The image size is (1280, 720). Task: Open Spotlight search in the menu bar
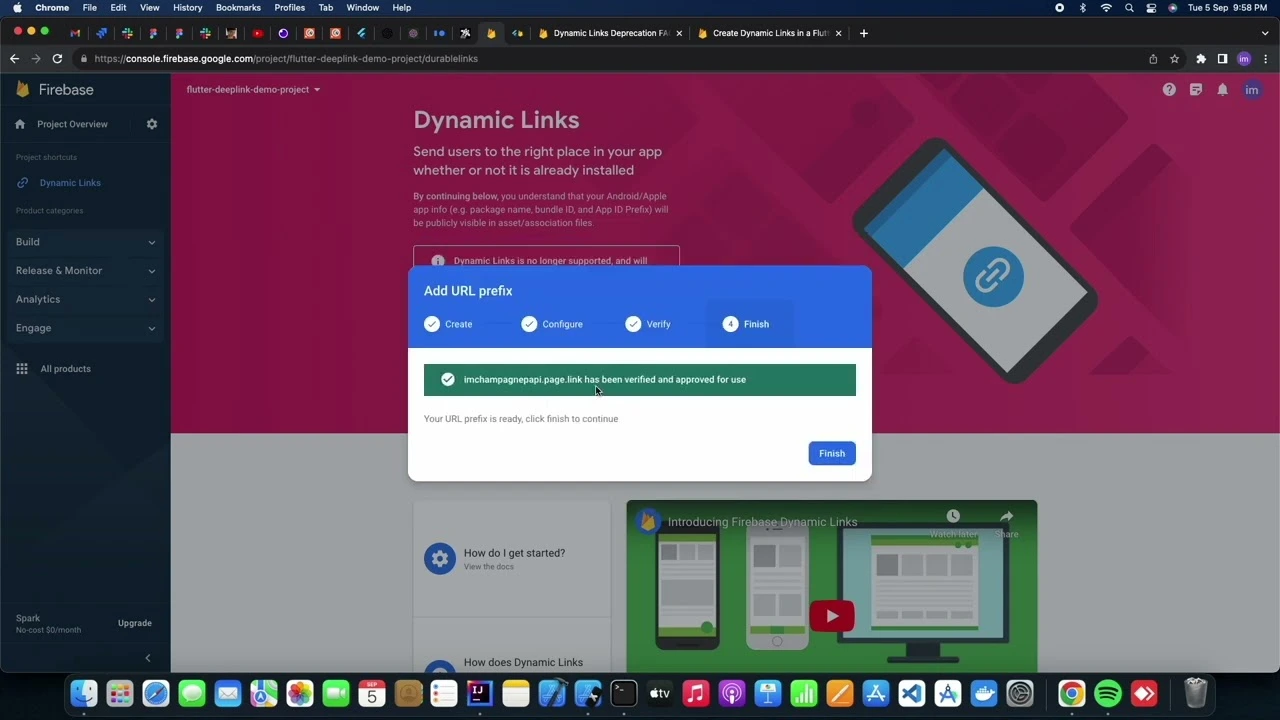[x=1129, y=8]
